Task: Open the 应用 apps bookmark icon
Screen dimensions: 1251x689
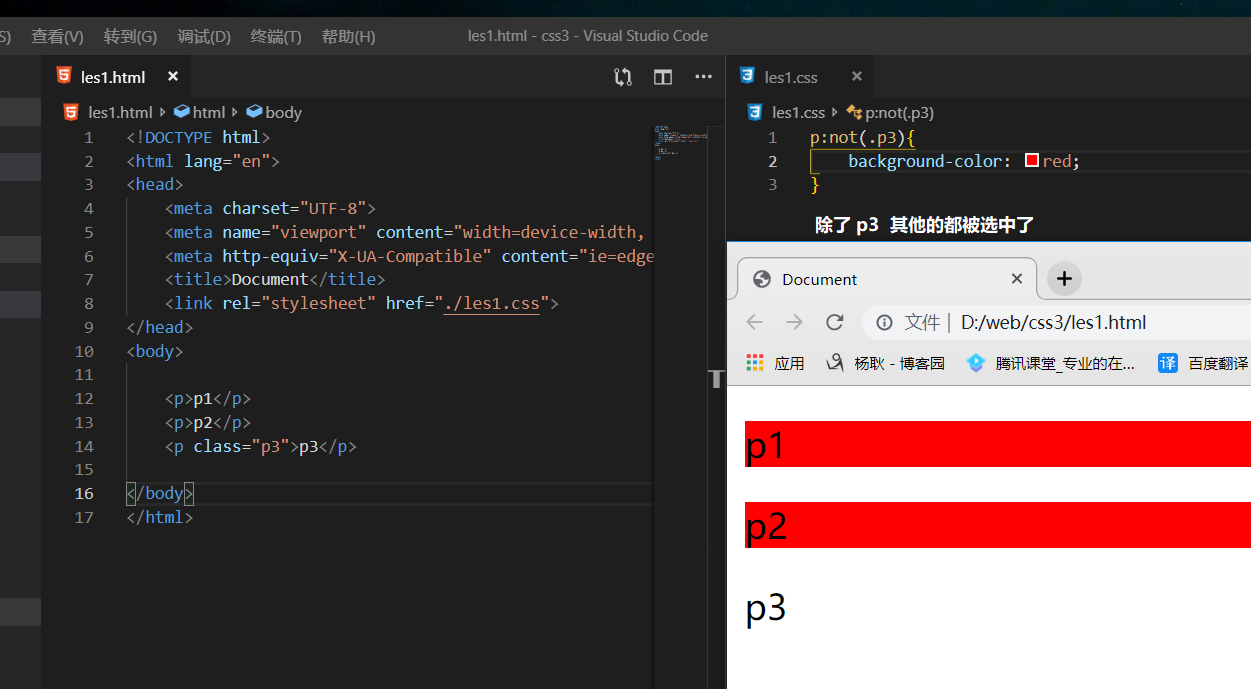Action: (x=755, y=363)
